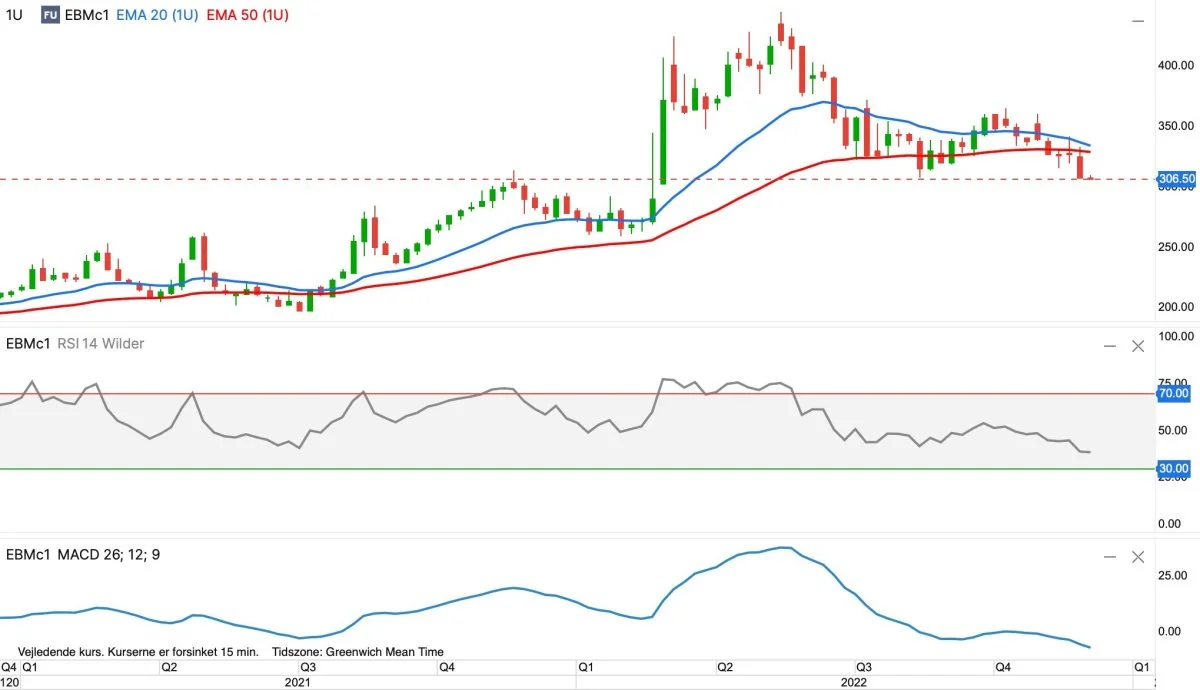This screenshot has height=690, width=1200.
Task: Minimize the main price chart panel
Action: coord(1138,21)
